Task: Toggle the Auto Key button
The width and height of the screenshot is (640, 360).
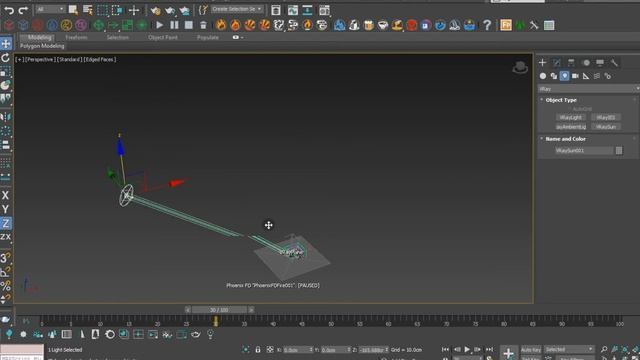Action: coord(531,350)
